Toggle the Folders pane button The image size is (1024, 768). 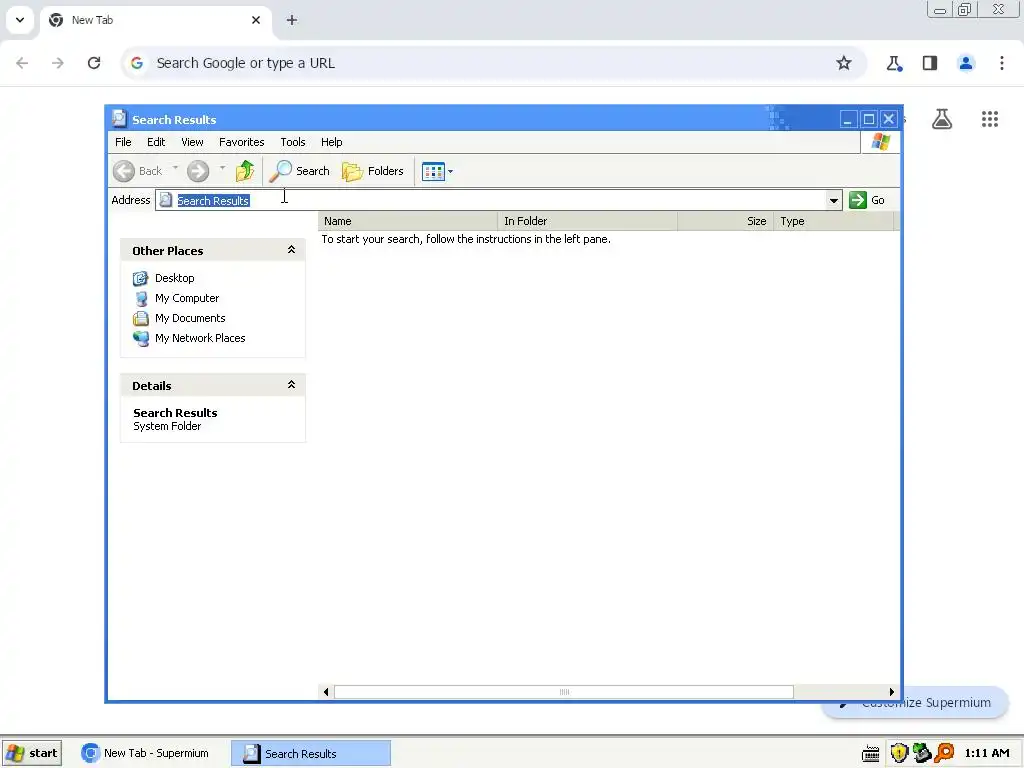[x=373, y=171]
